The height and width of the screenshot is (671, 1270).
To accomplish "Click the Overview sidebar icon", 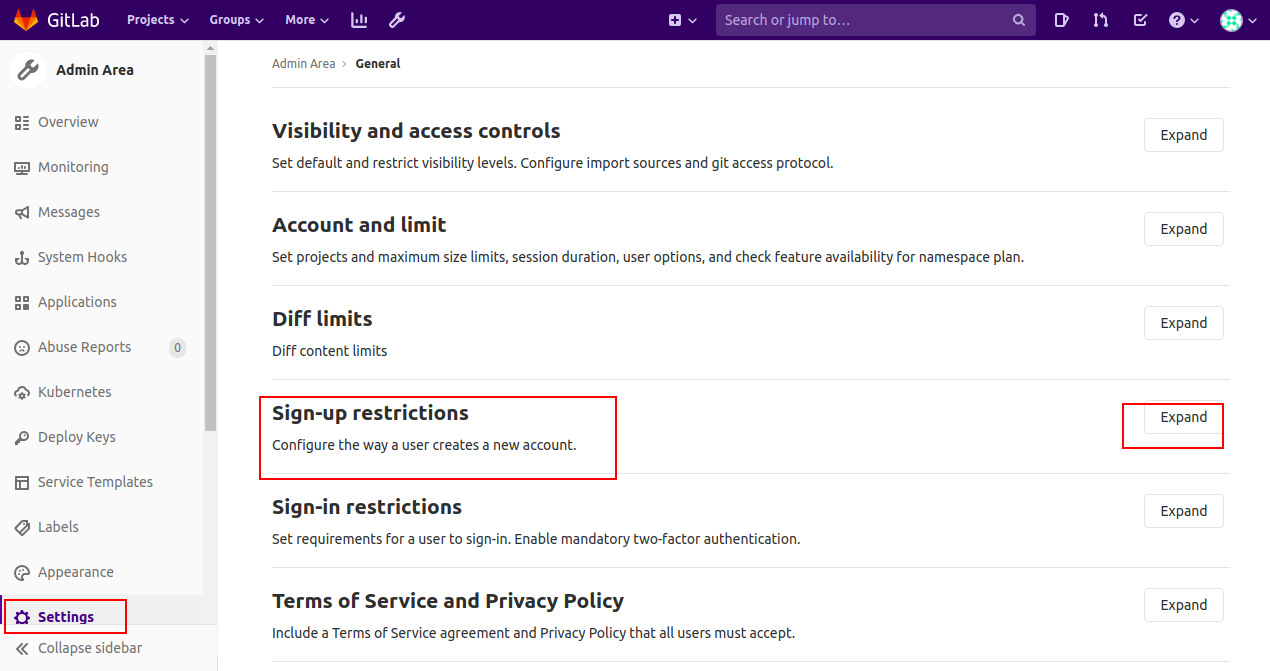I will (22, 122).
